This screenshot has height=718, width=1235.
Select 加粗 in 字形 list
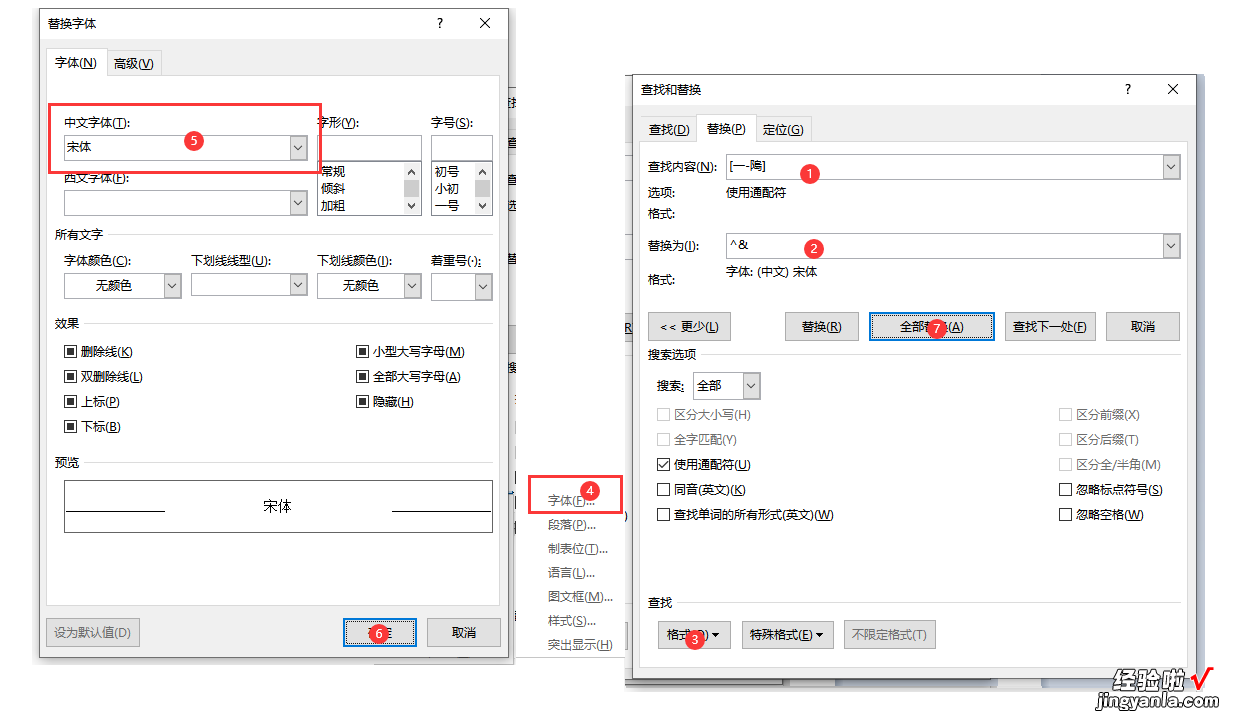[334, 206]
